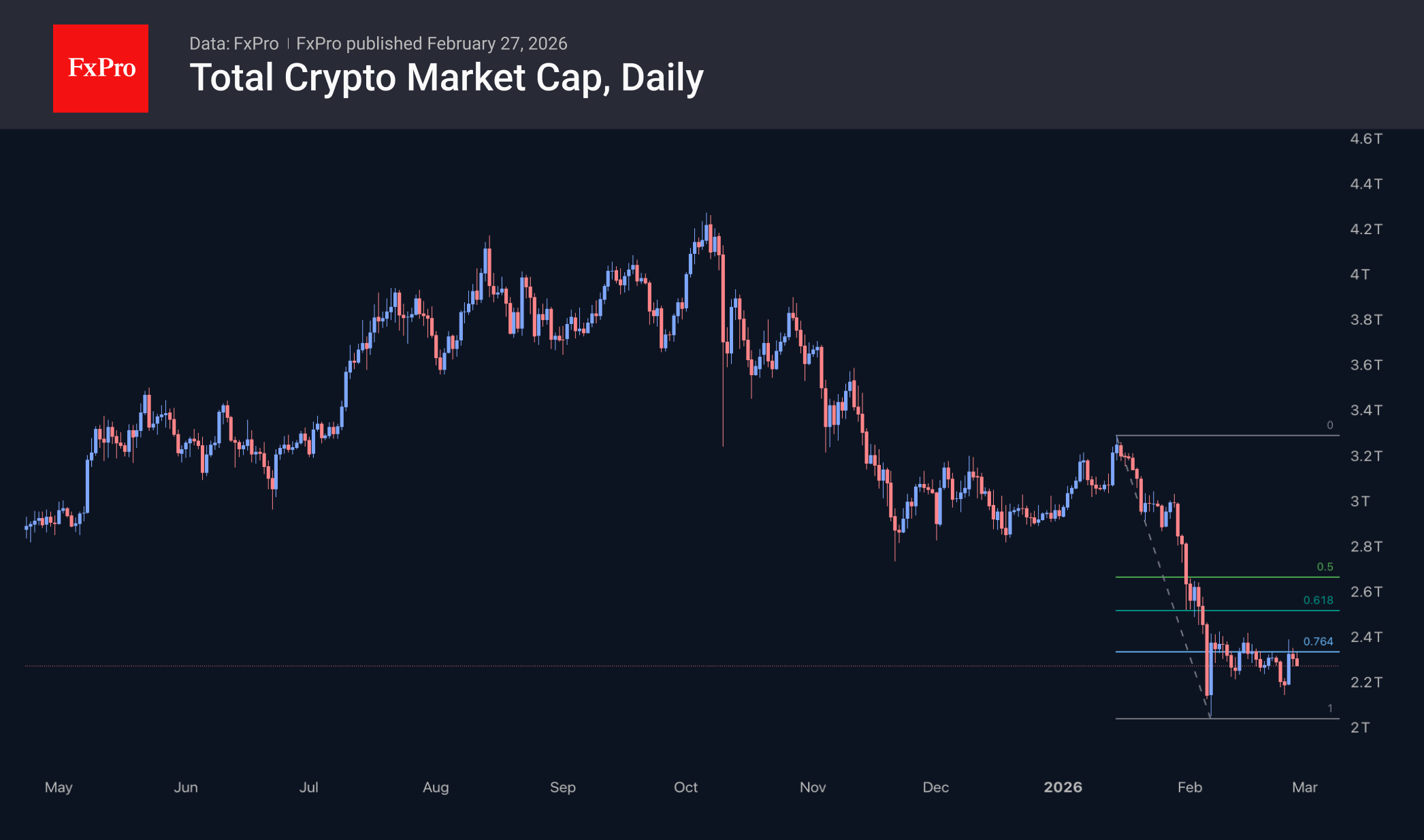This screenshot has height=840, width=1424.
Task: Click the 2.4T price axis label
Action: [x=1365, y=637]
